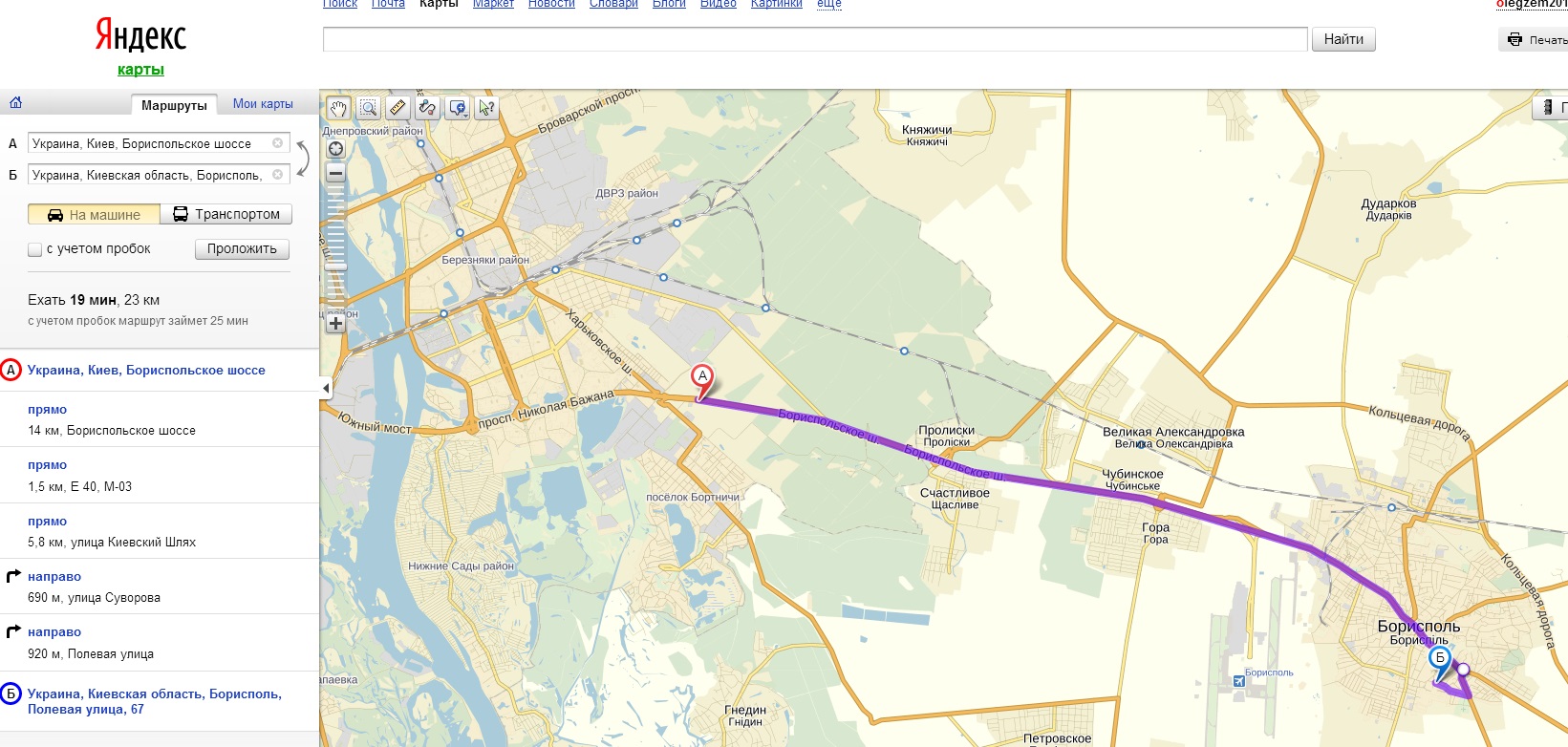
Task: Switch to 'Транспортом' travel mode
Action: (x=226, y=214)
